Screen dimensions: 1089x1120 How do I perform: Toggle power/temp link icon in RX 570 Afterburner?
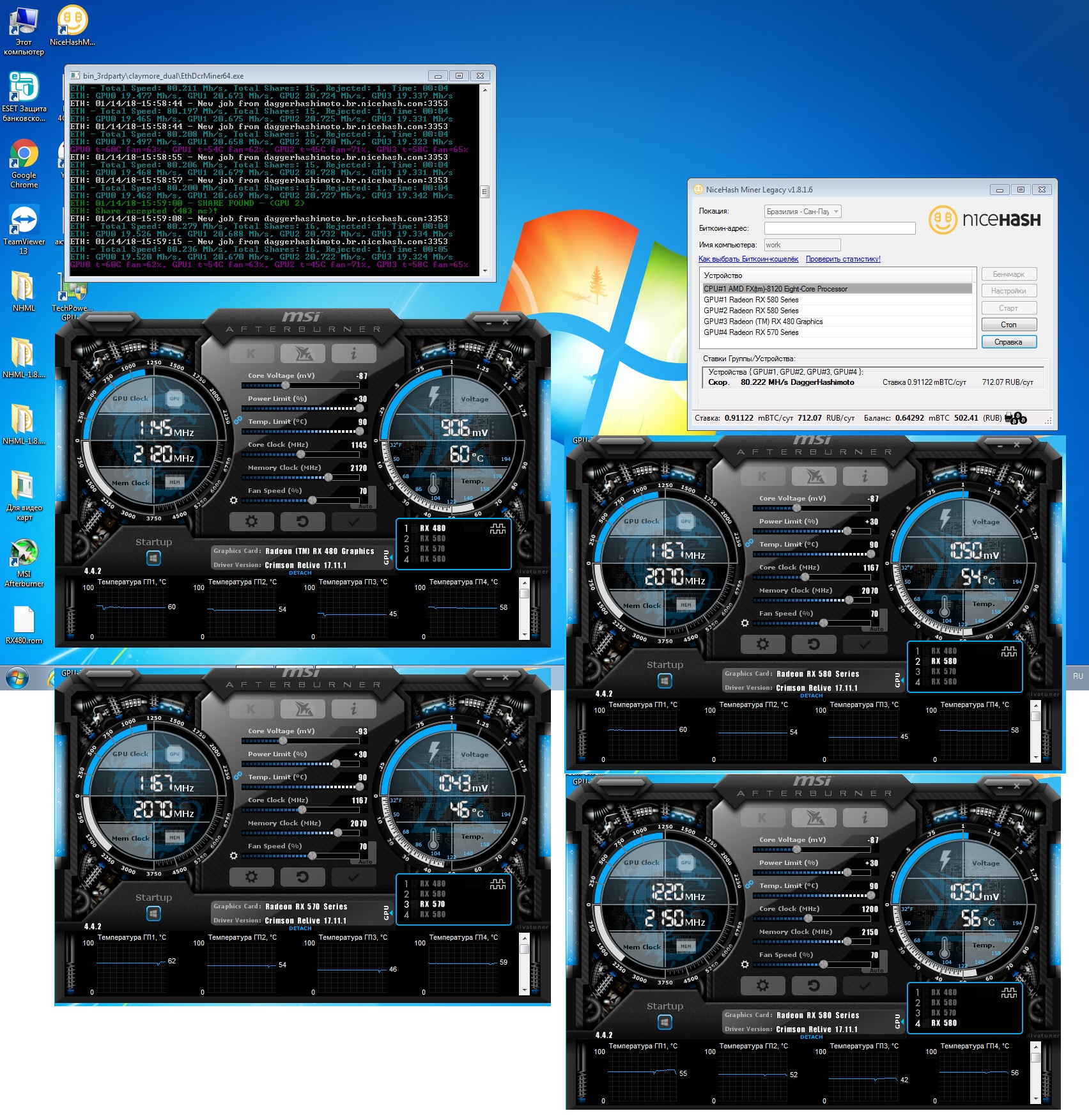(x=237, y=776)
